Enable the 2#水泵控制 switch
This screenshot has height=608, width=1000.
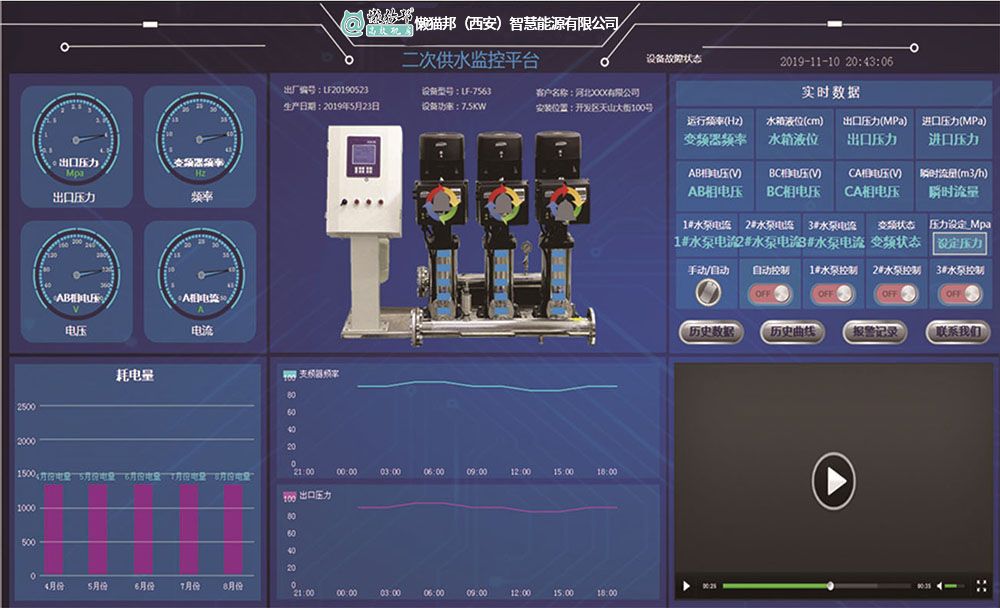(897, 294)
